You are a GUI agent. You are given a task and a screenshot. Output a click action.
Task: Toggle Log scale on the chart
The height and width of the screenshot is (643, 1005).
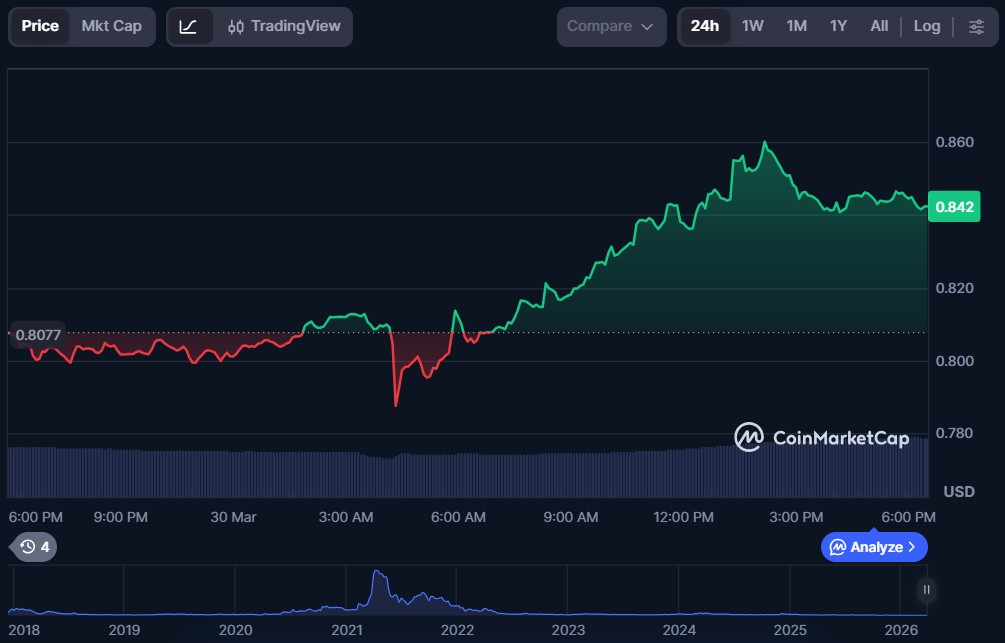[x=926, y=27]
